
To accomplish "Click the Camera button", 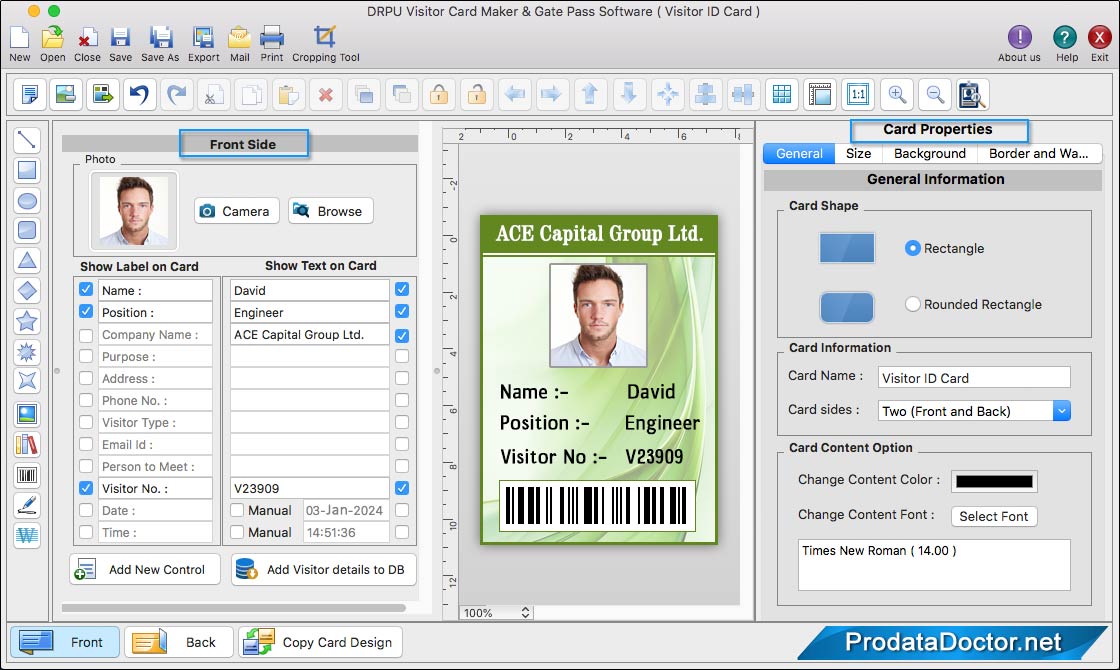I will tap(236, 211).
